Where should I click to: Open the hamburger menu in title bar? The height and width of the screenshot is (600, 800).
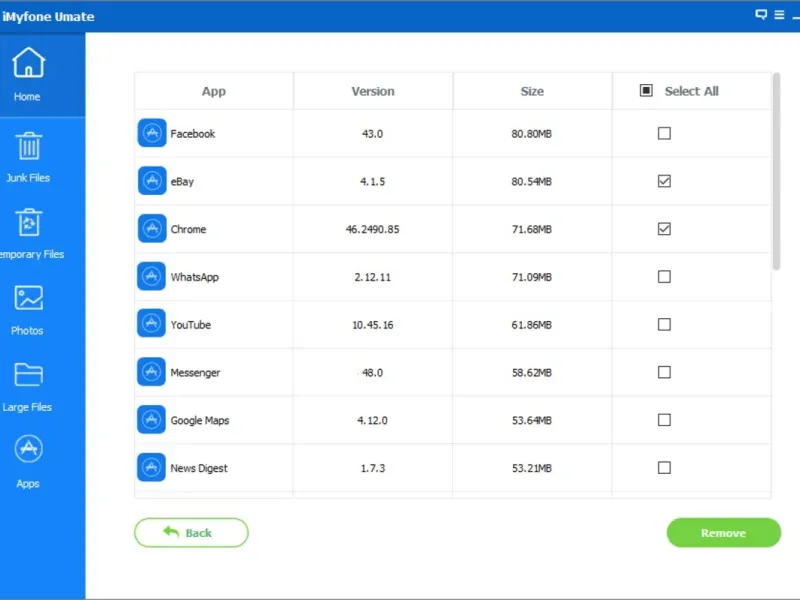pyautogui.click(x=779, y=15)
